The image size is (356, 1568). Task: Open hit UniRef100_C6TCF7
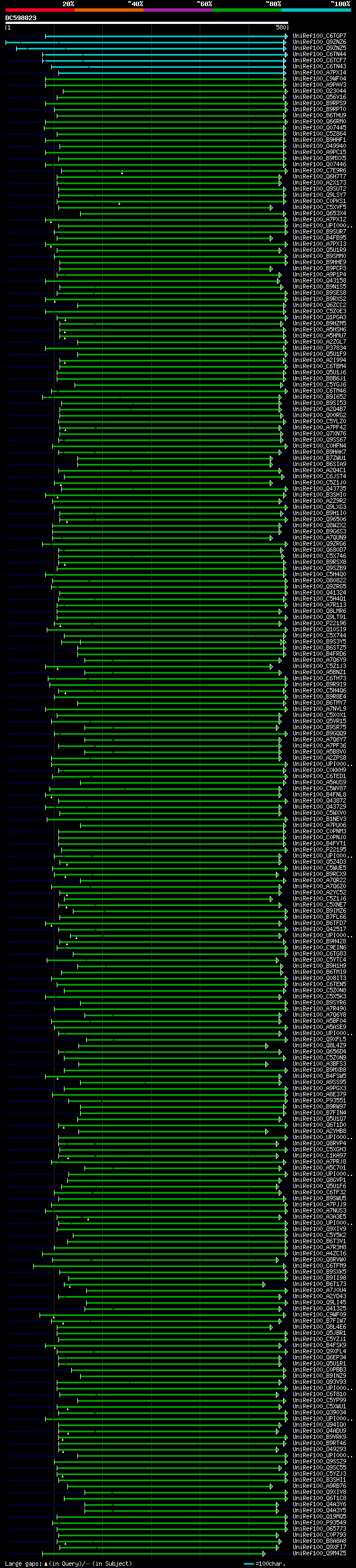coord(319,60)
